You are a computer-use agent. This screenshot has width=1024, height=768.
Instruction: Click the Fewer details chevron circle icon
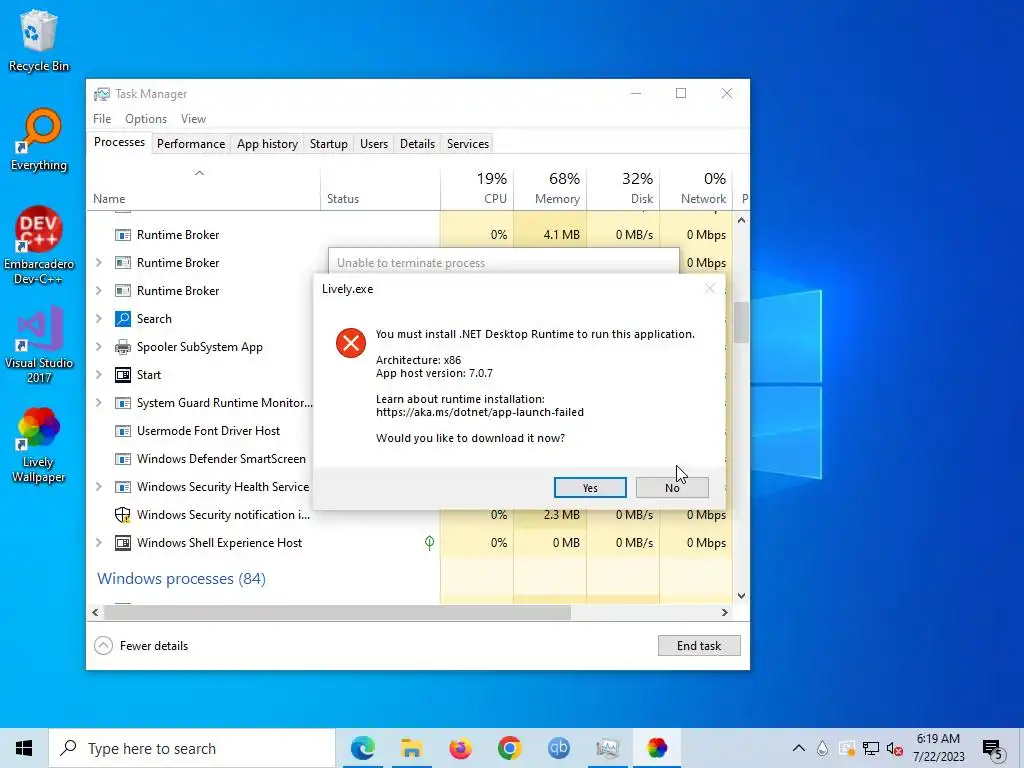pos(103,645)
